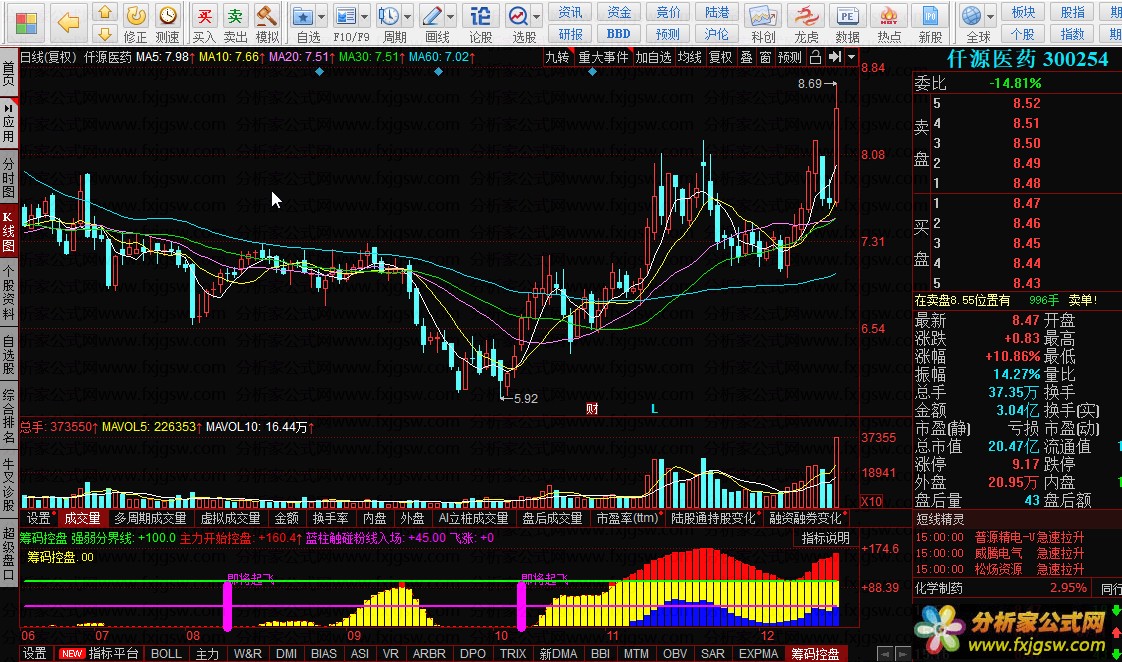The width and height of the screenshot is (1122, 662).
Task: Click the blue L marker on chart
Action: (654, 409)
